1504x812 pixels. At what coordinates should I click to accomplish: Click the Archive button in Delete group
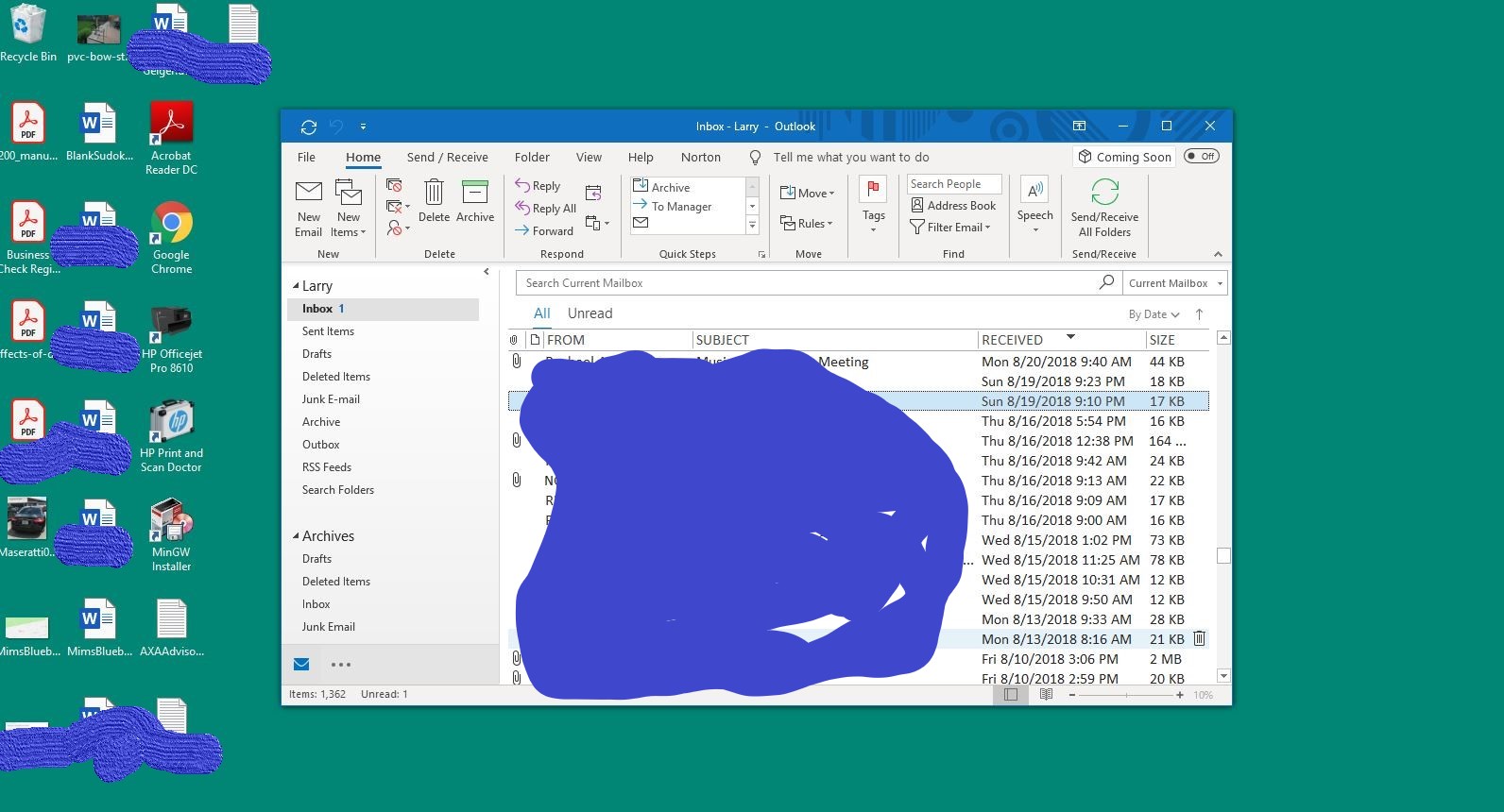[475, 201]
